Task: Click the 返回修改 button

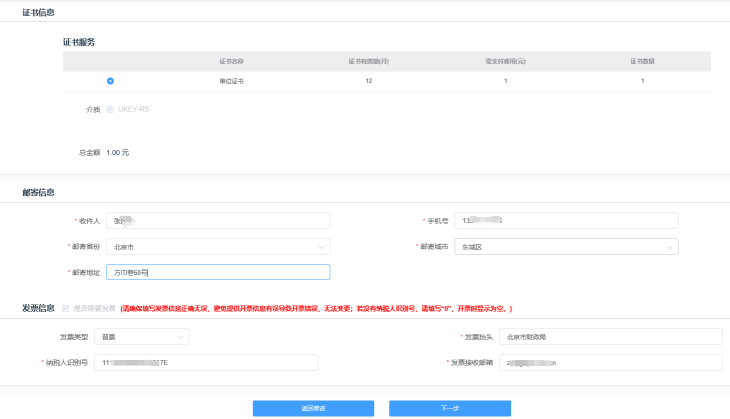Action: click(313, 408)
